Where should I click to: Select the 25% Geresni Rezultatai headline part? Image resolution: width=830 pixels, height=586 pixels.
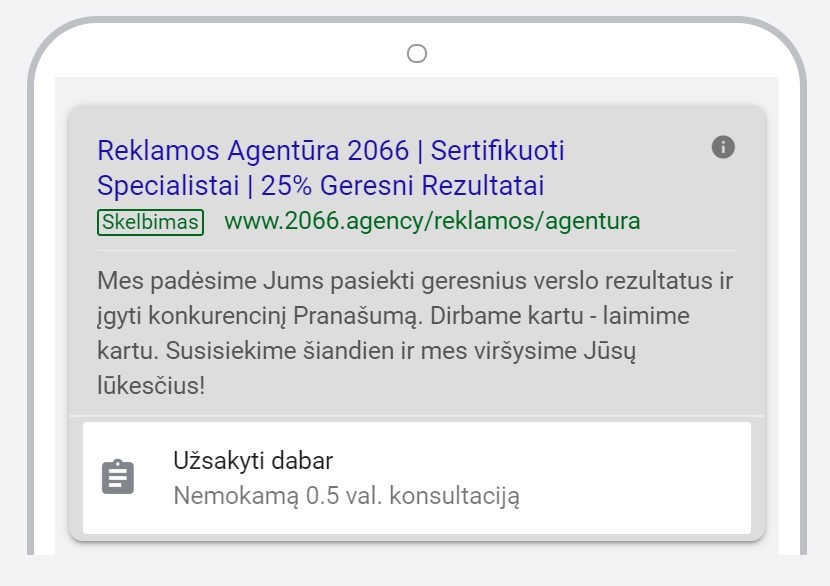[x=402, y=186]
